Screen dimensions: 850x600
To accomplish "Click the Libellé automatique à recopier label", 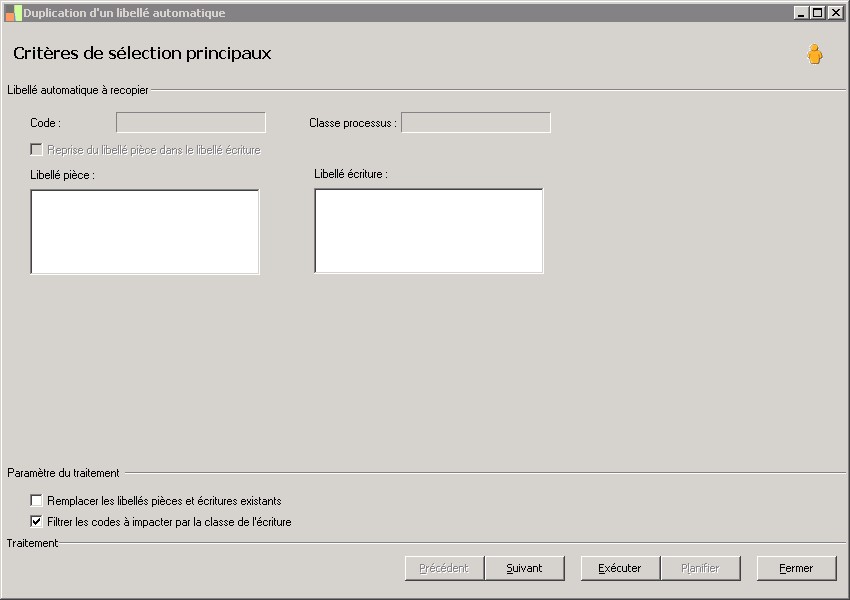I will click(x=78, y=90).
